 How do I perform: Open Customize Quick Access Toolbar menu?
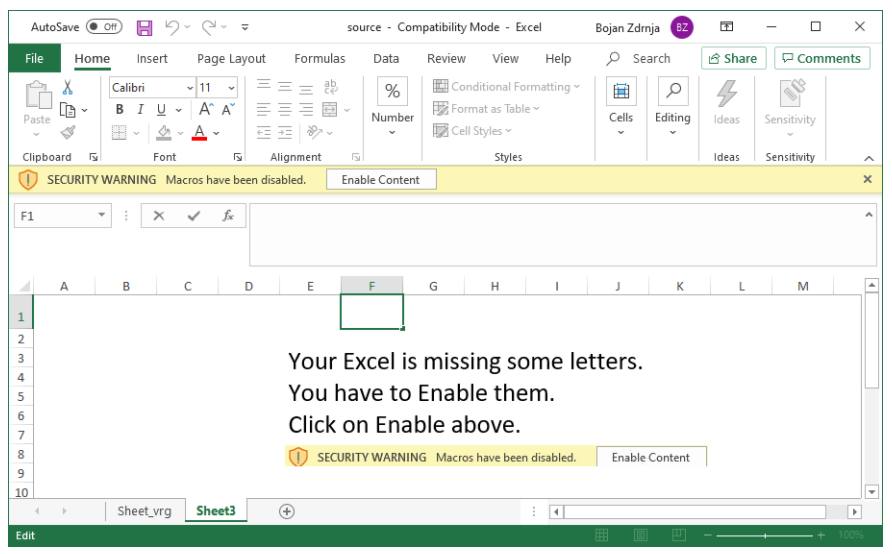click(245, 27)
